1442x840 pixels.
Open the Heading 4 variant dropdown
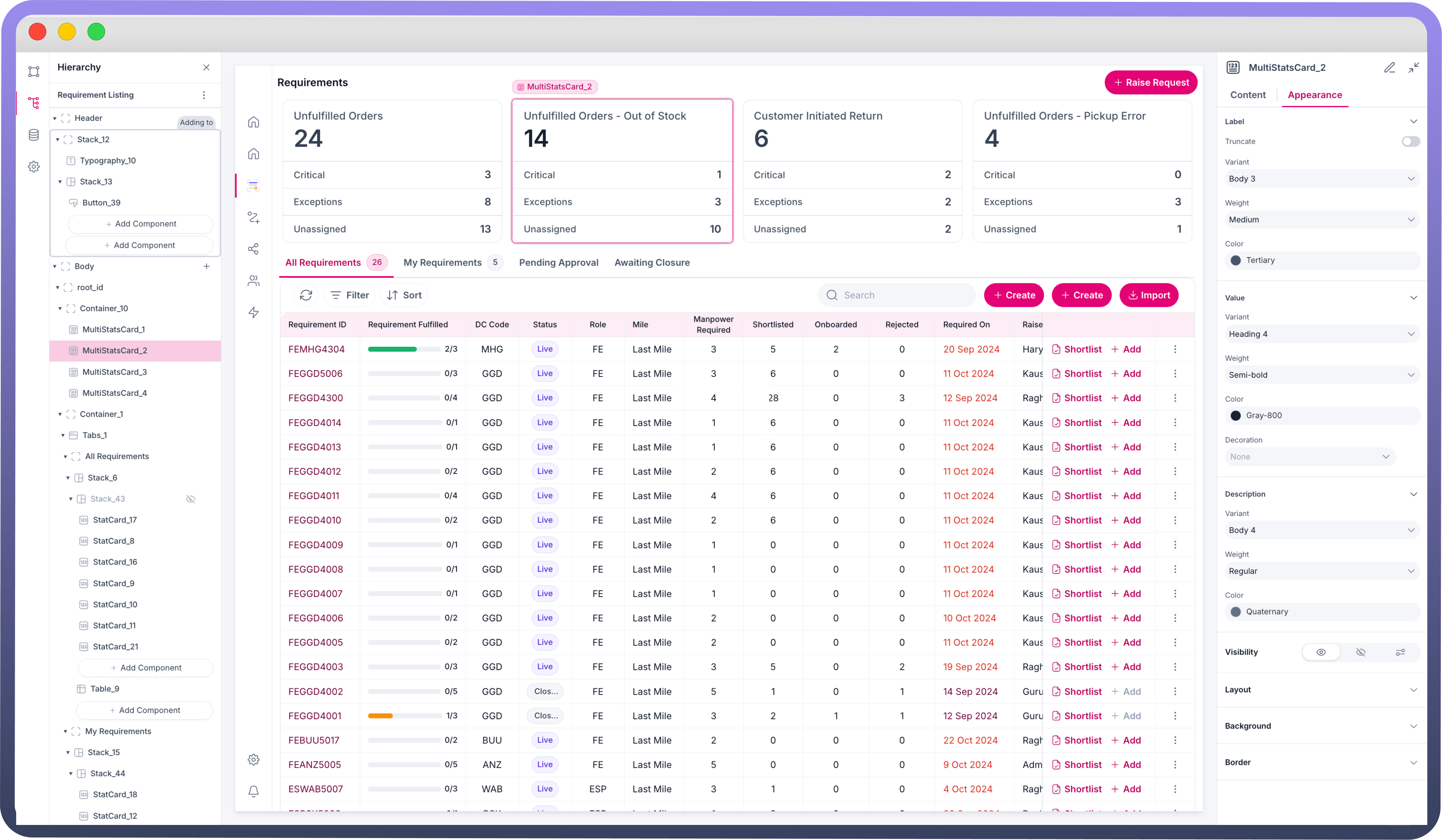point(1322,334)
